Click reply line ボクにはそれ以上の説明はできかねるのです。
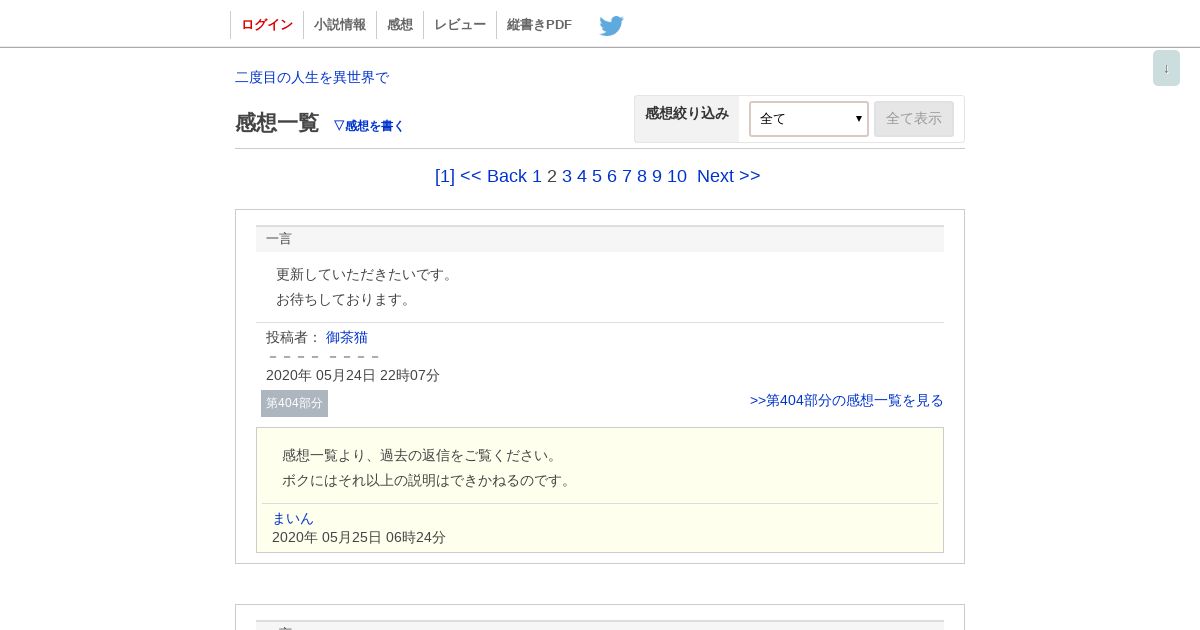1200x630 pixels. point(429,480)
